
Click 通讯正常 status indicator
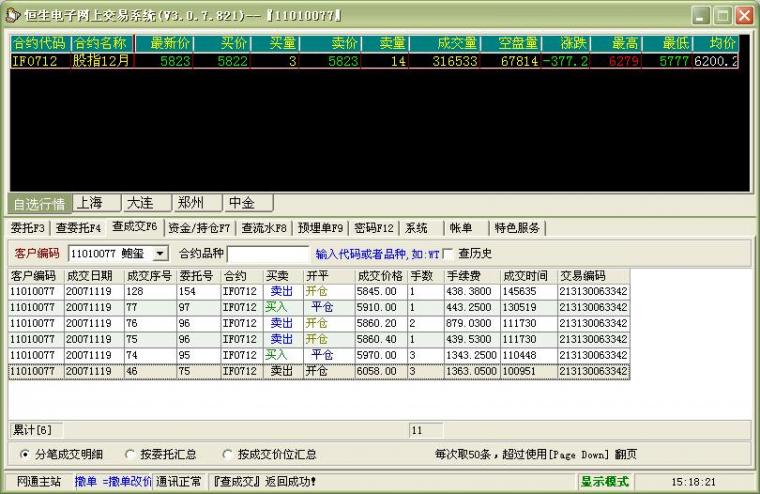pos(178,481)
